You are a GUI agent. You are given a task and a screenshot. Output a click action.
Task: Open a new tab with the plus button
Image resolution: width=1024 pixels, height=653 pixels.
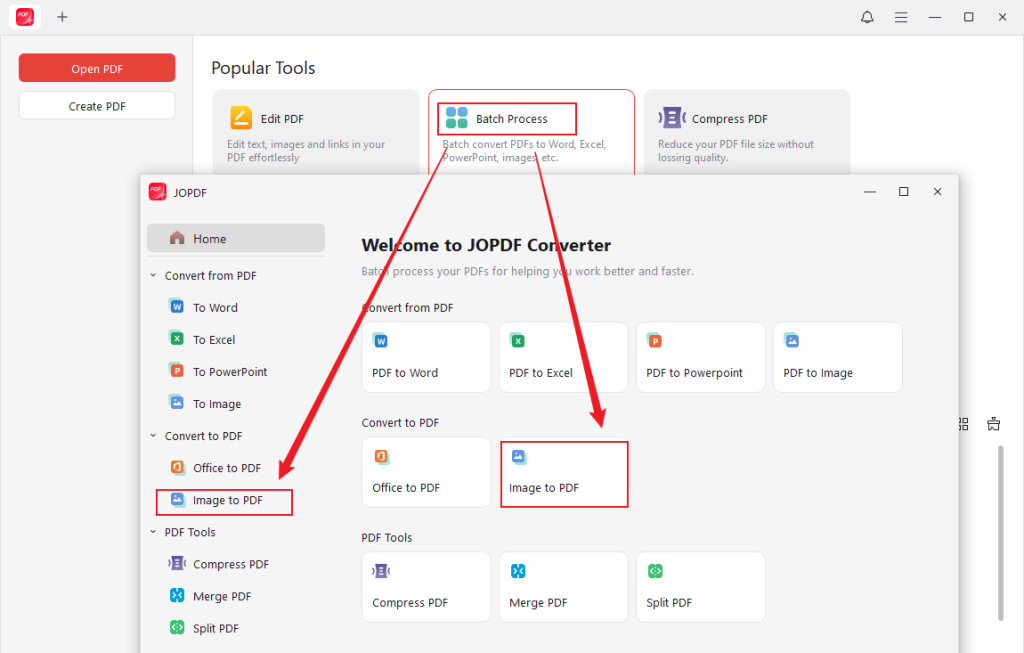[62, 16]
